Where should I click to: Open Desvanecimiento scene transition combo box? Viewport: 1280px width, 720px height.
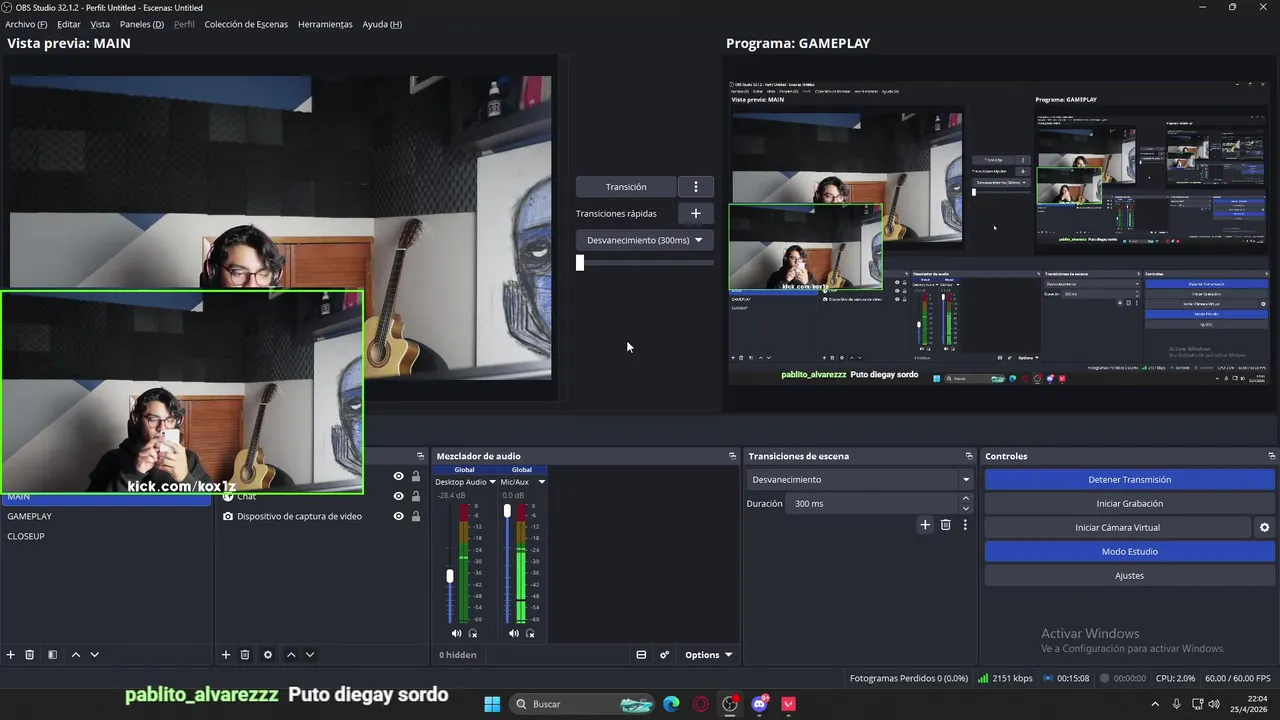(860, 480)
